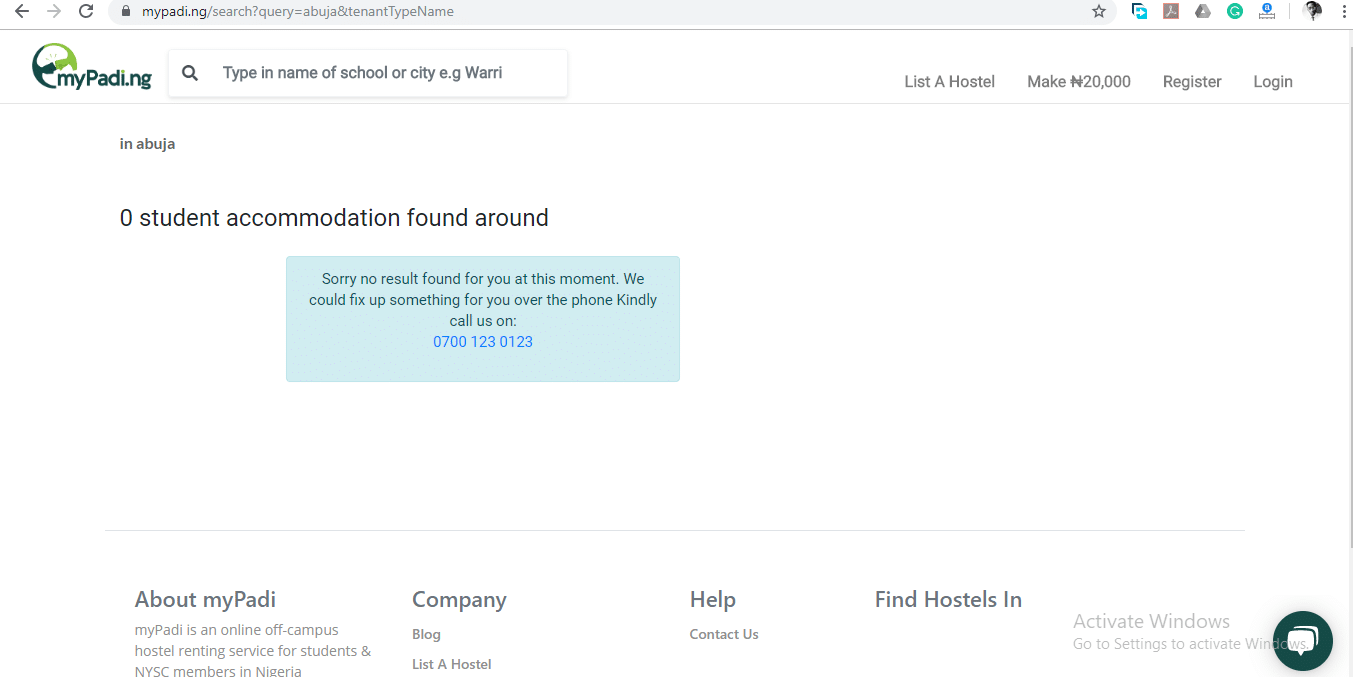Click the 'Company' footer heading

pos(459,600)
